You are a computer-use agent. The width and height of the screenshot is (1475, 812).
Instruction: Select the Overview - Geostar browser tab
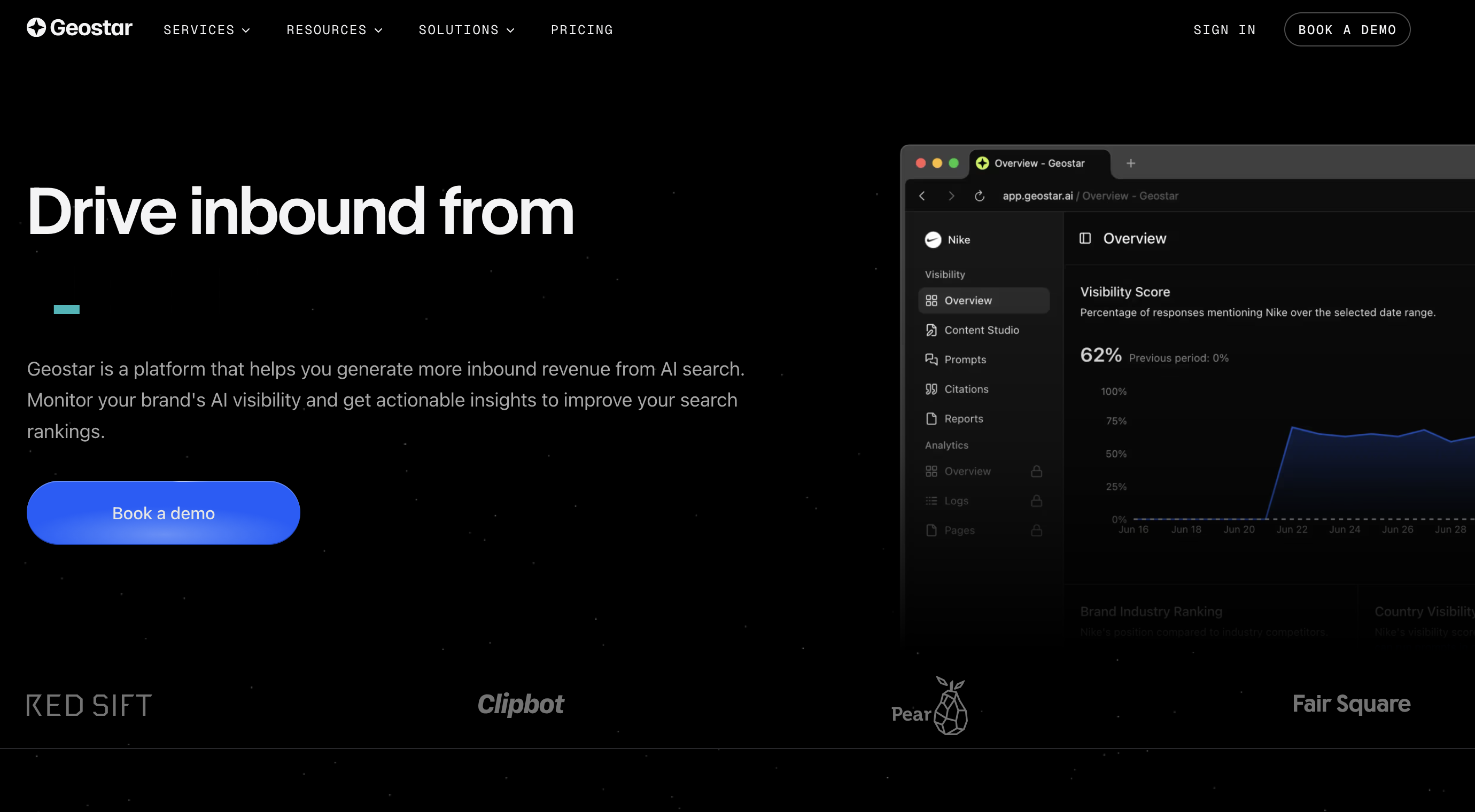1039,163
